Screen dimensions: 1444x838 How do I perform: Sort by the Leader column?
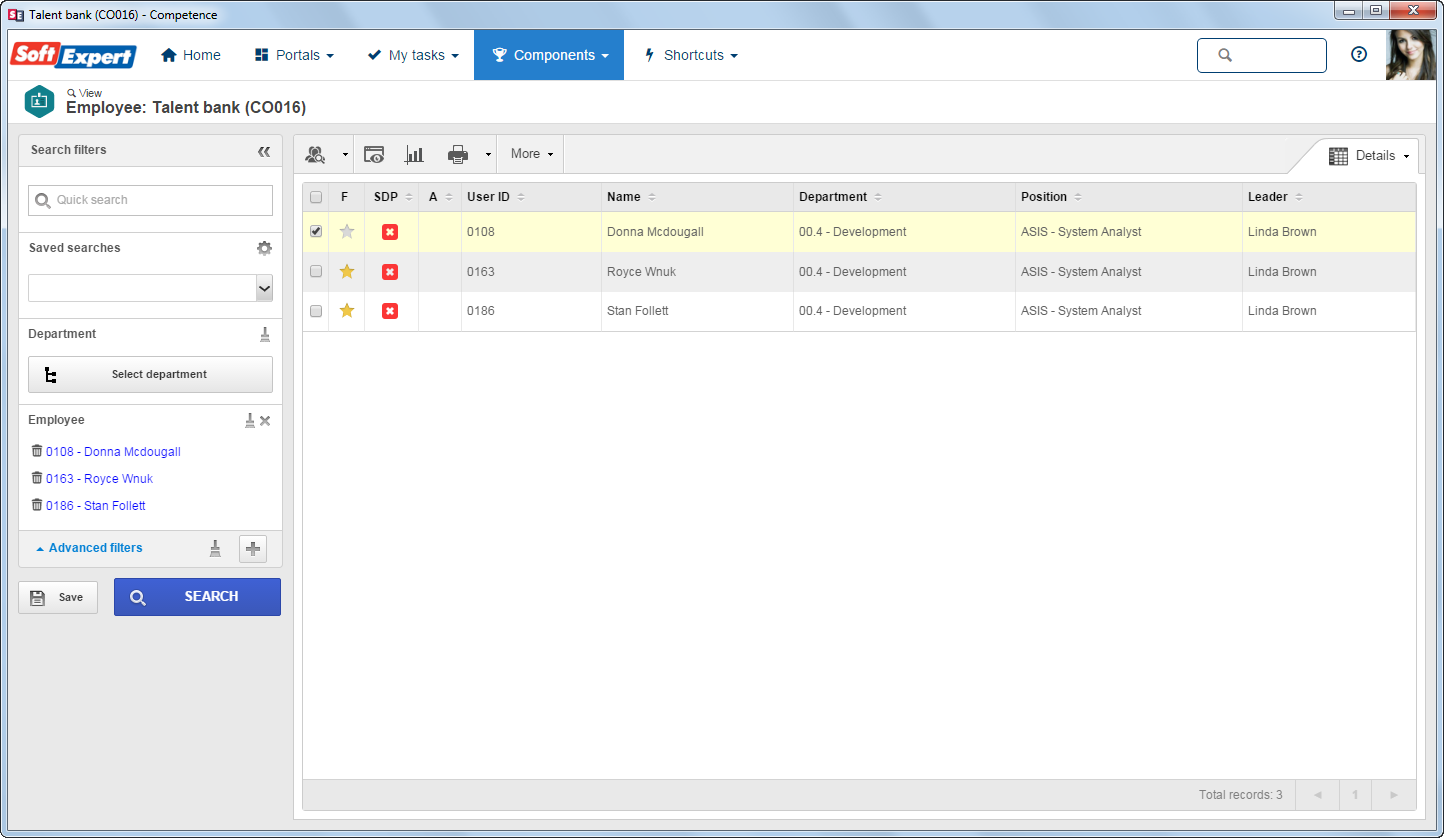[1275, 197]
